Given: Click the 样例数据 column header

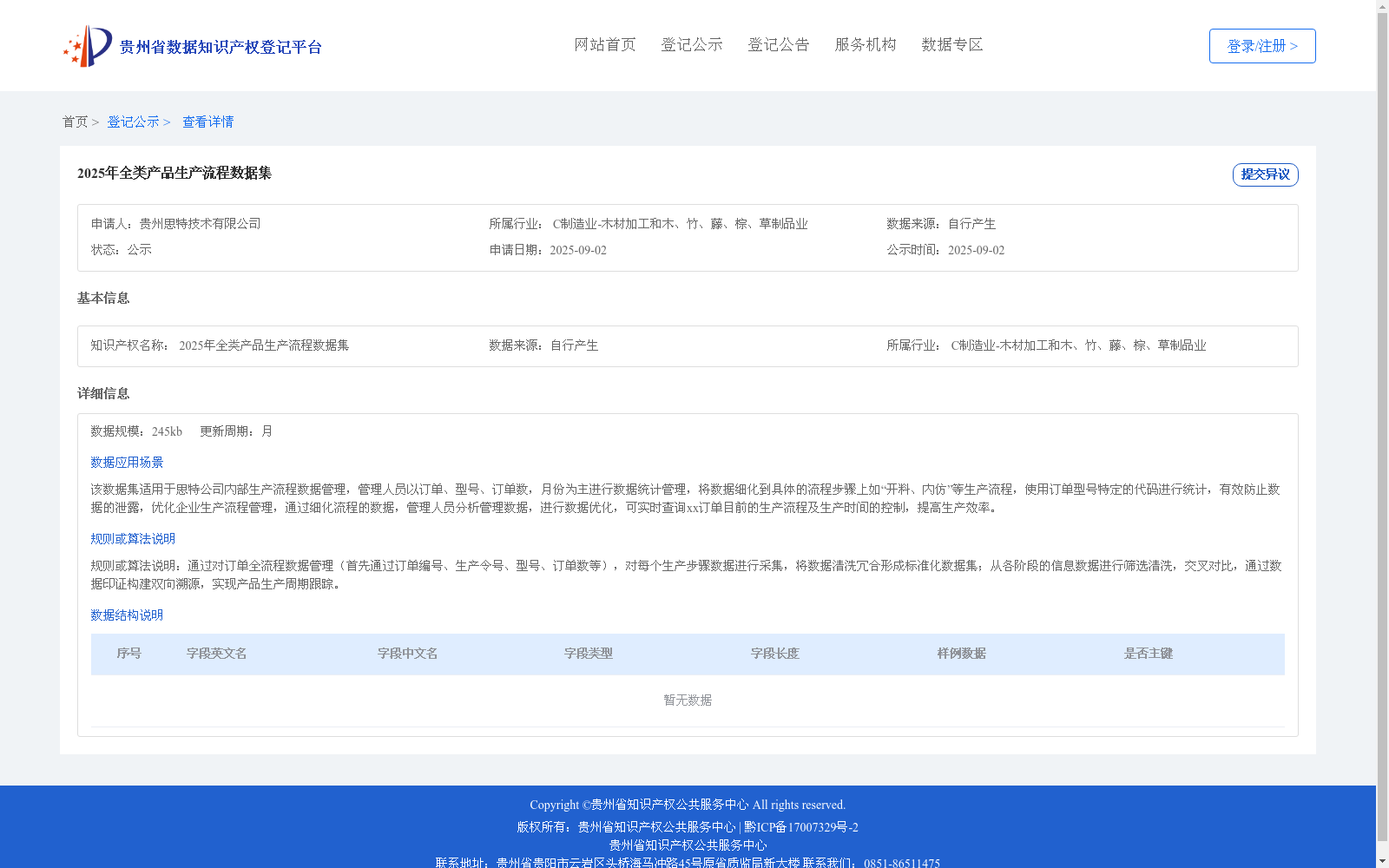Looking at the screenshot, I should coord(962,654).
